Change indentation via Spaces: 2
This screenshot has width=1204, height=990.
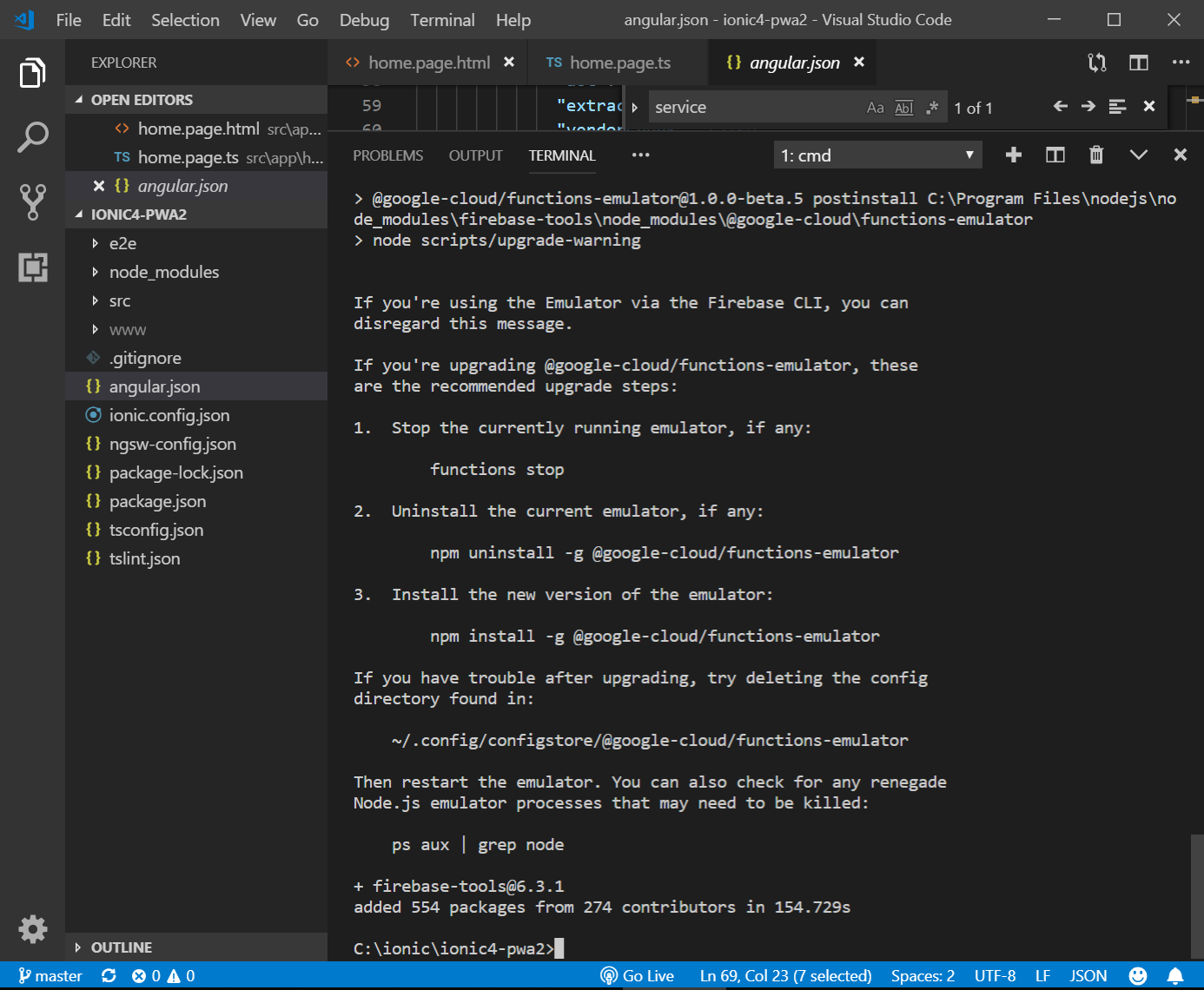tap(923, 976)
